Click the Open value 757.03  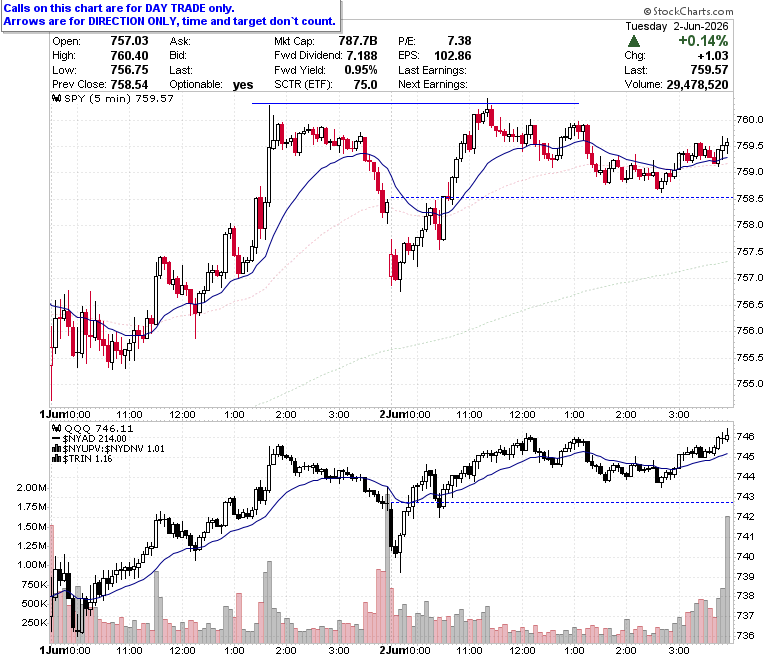click(129, 41)
